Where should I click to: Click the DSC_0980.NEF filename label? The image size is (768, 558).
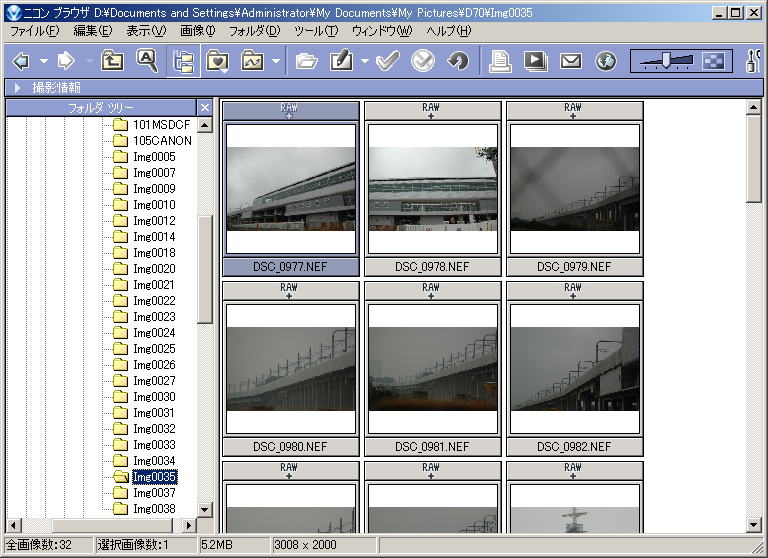pos(291,447)
